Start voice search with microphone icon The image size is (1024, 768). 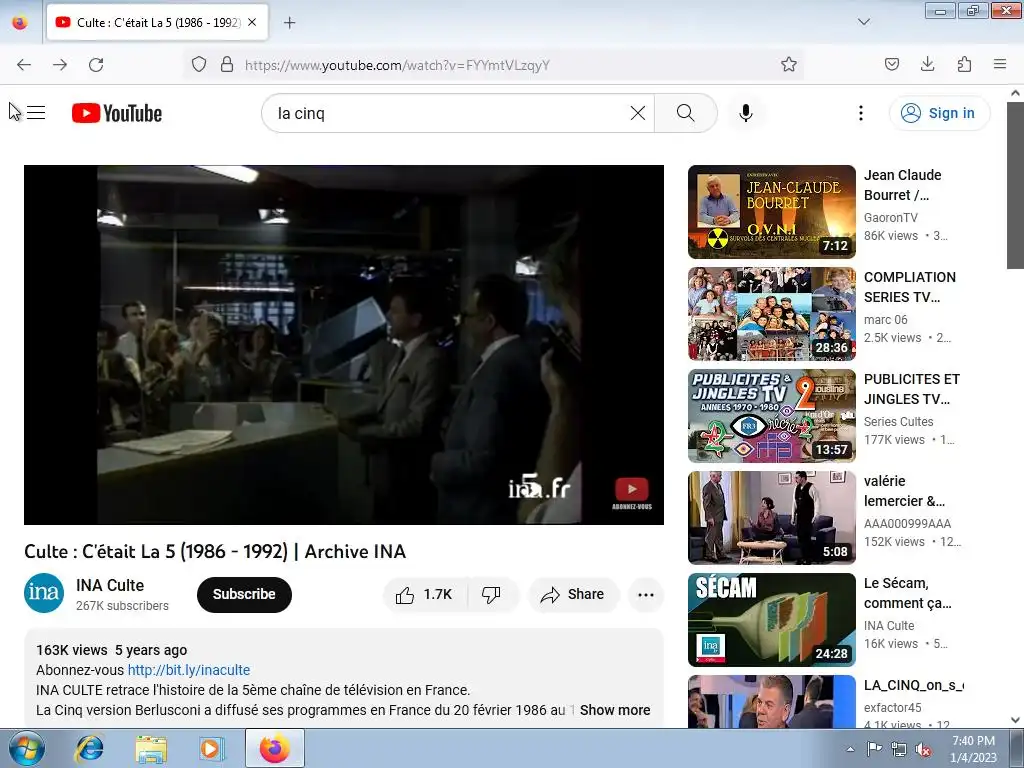(x=746, y=113)
